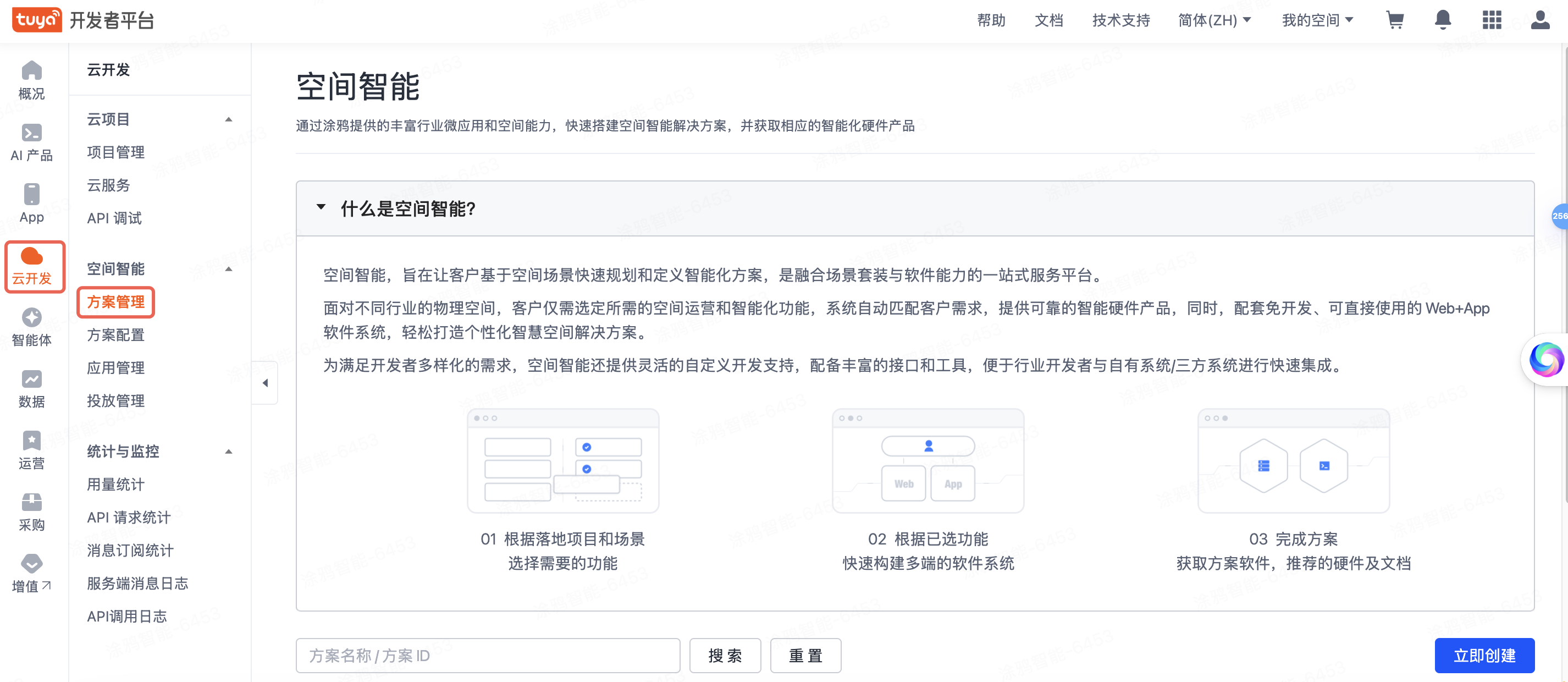The width and height of the screenshot is (1568, 682).
Task: Collapse the 云项目 menu group
Action: pyautogui.click(x=229, y=119)
